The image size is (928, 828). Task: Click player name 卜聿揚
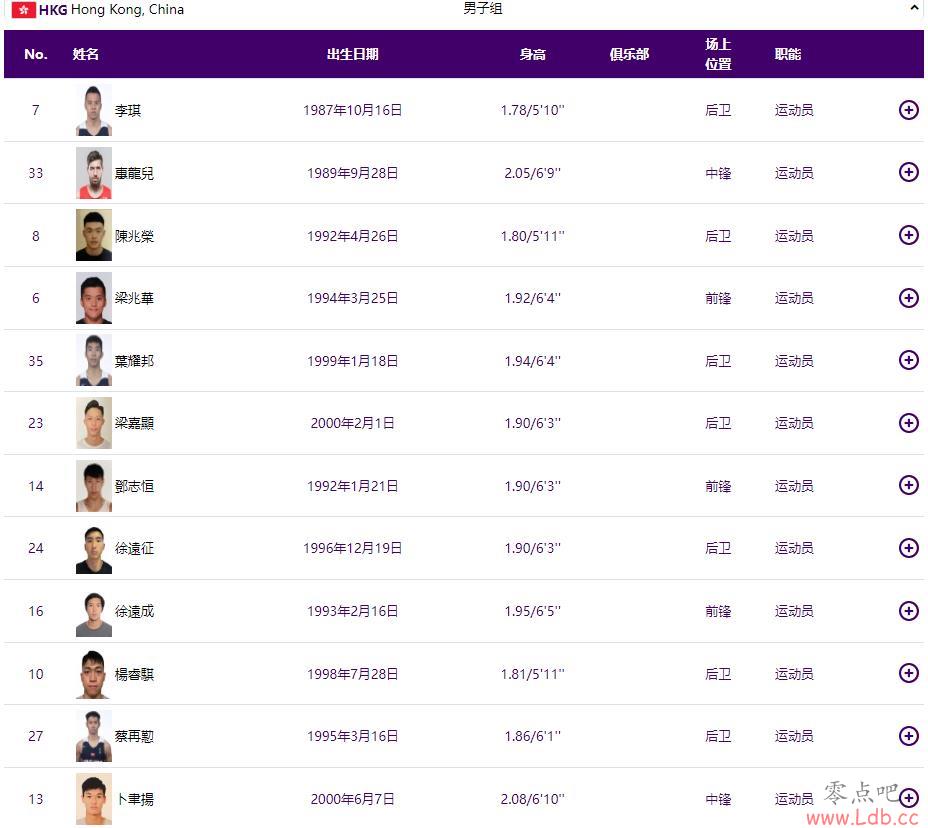[x=135, y=799]
